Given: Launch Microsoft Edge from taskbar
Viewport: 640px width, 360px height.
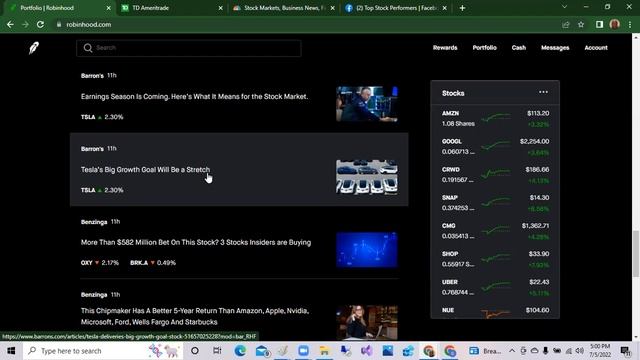Looking at the screenshot, I should click(x=240, y=351).
